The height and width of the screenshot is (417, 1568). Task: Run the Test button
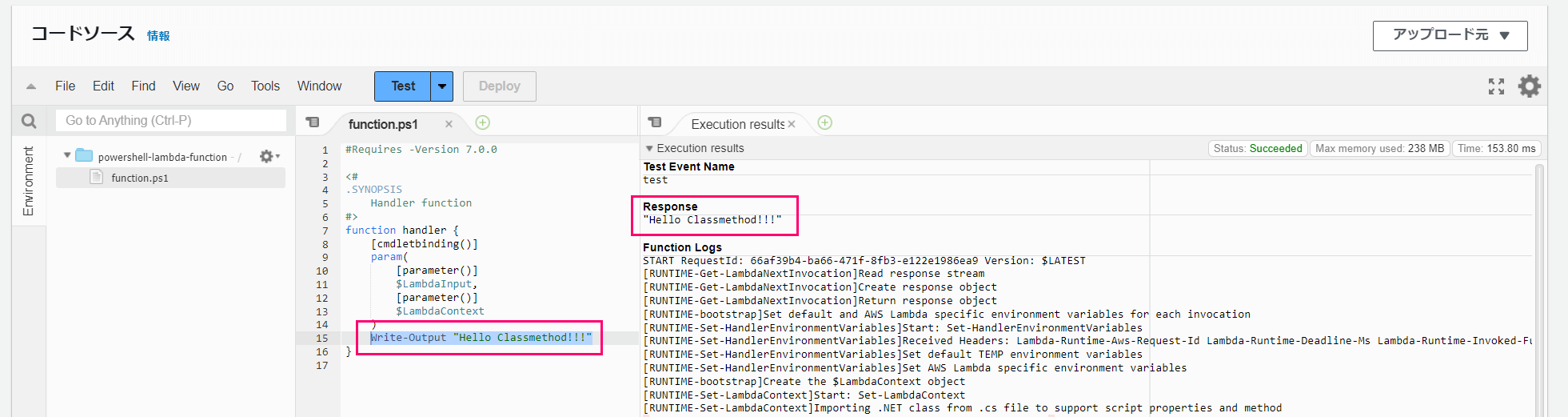403,86
